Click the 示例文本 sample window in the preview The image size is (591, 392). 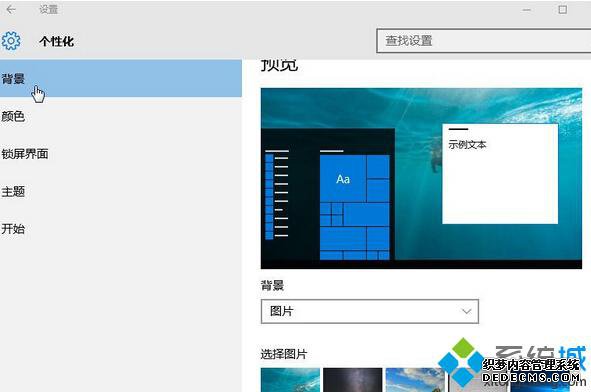(x=500, y=174)
